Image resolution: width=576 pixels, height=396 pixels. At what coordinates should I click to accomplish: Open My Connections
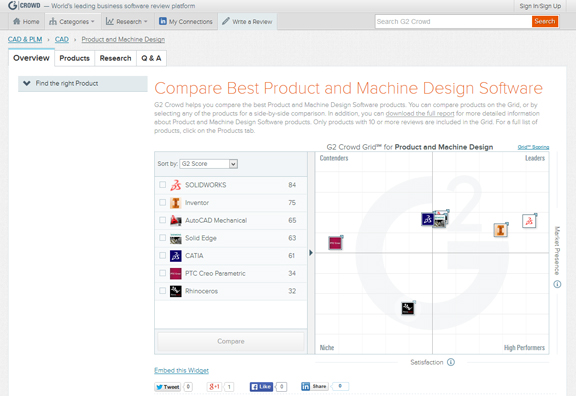[186, 22]
